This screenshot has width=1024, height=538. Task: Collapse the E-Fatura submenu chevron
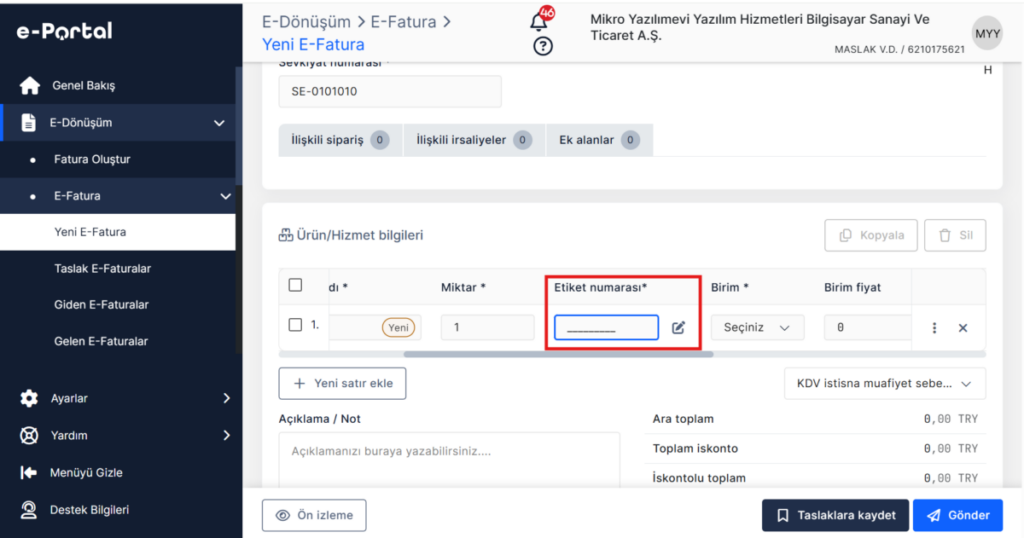click(x=225, y=196)
